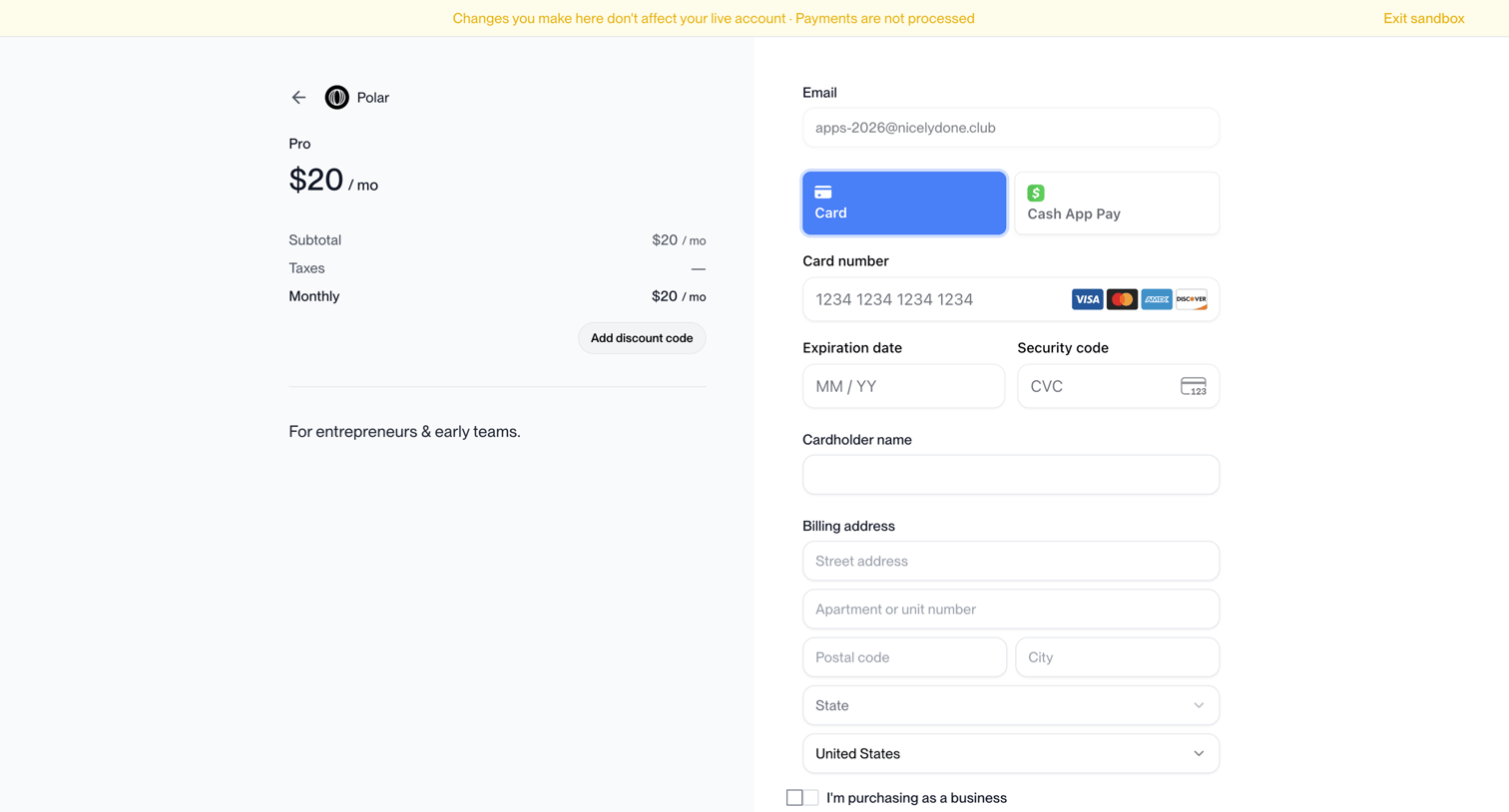The image size is (1509, 812).
Task: Click the Polar logo icon
Action: (x=337, y=98)
